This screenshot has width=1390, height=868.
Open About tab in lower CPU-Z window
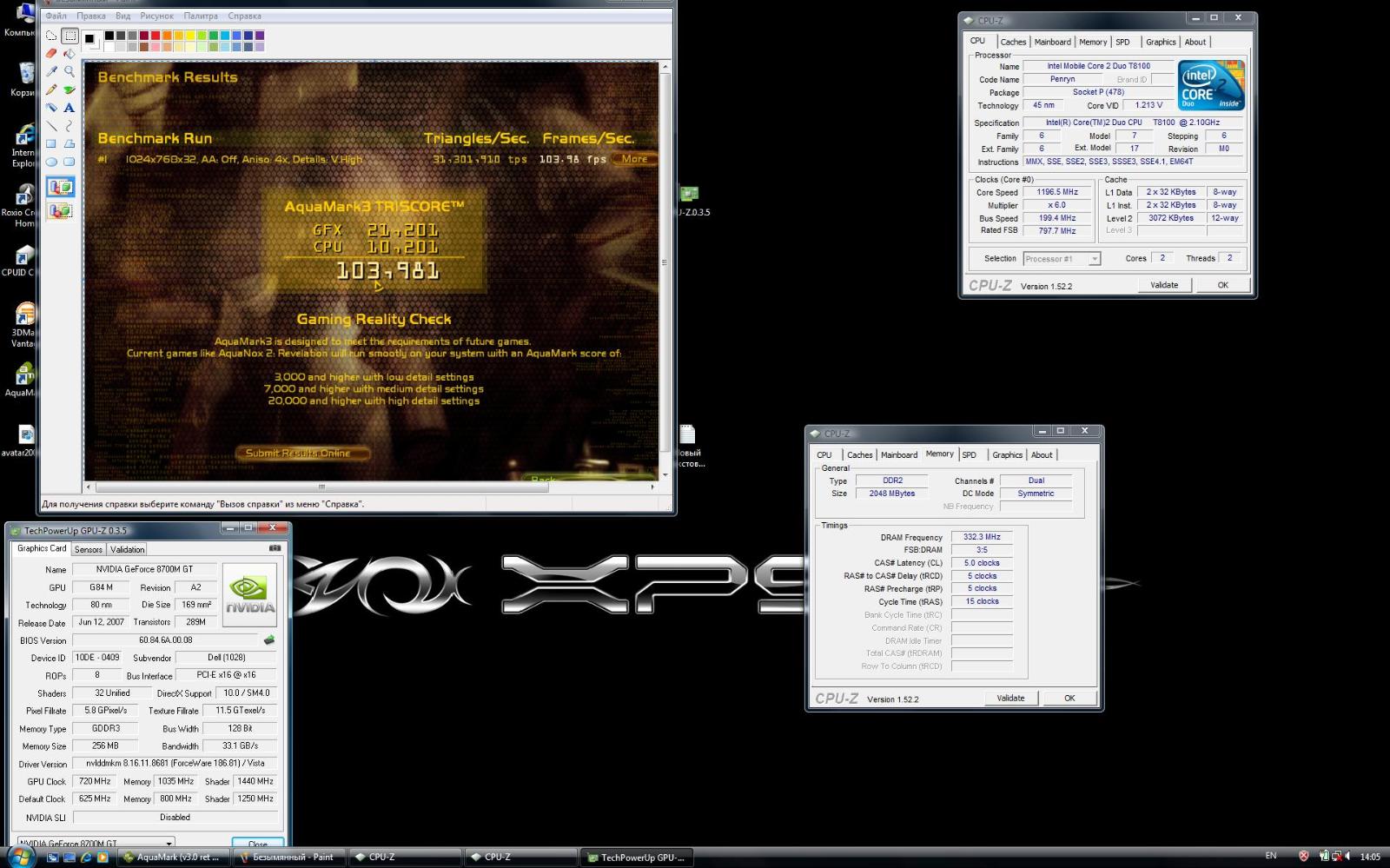coord(1042,454)
